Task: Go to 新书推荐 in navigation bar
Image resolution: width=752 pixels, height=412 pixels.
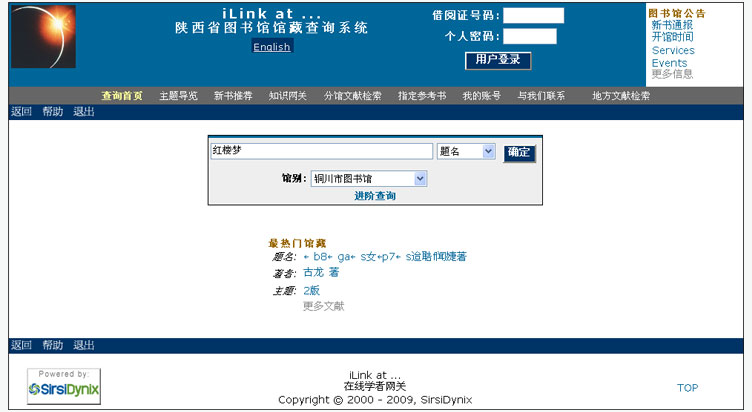Action: click(233, 96)
